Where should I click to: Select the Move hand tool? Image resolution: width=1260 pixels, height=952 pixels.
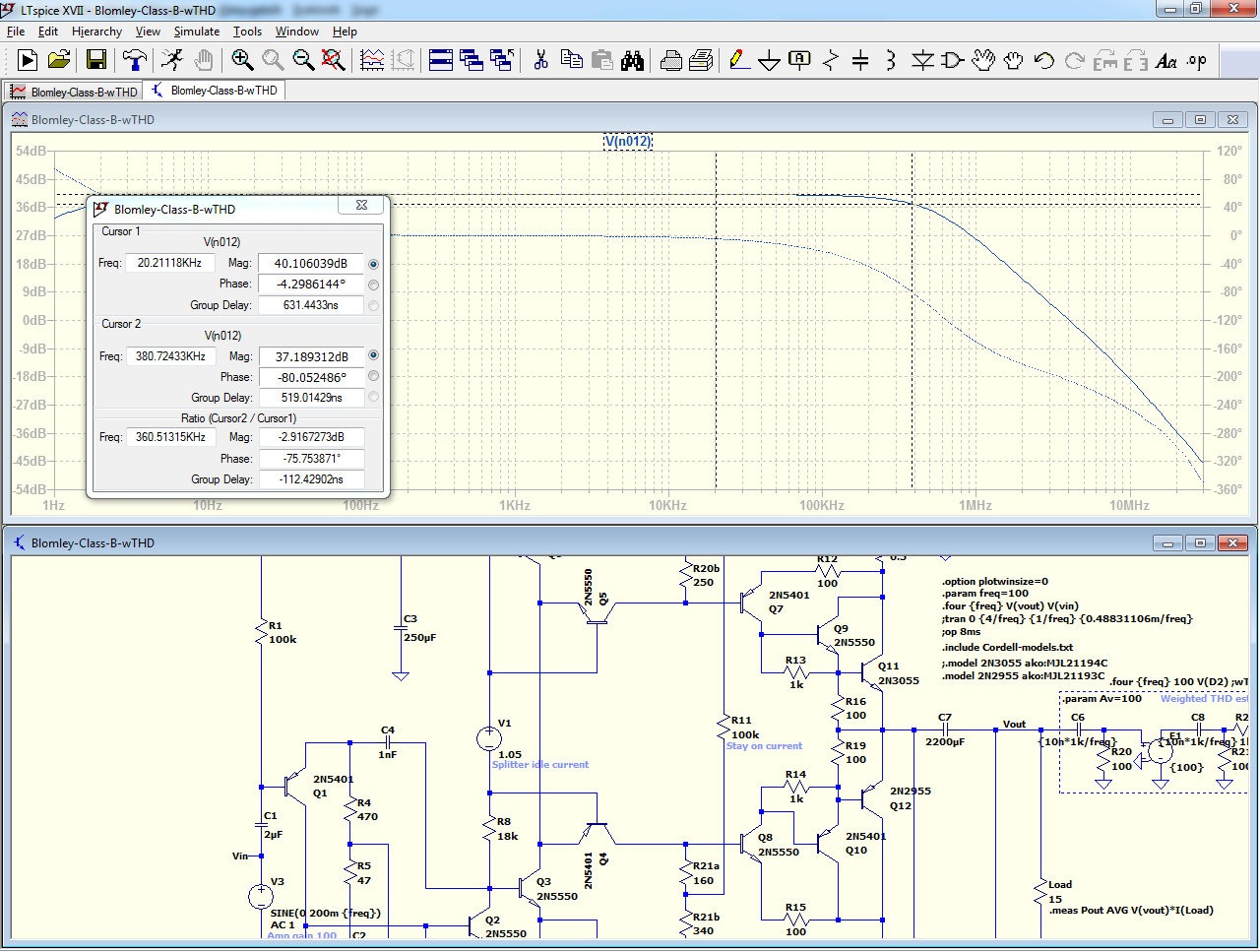coord(982,60)
